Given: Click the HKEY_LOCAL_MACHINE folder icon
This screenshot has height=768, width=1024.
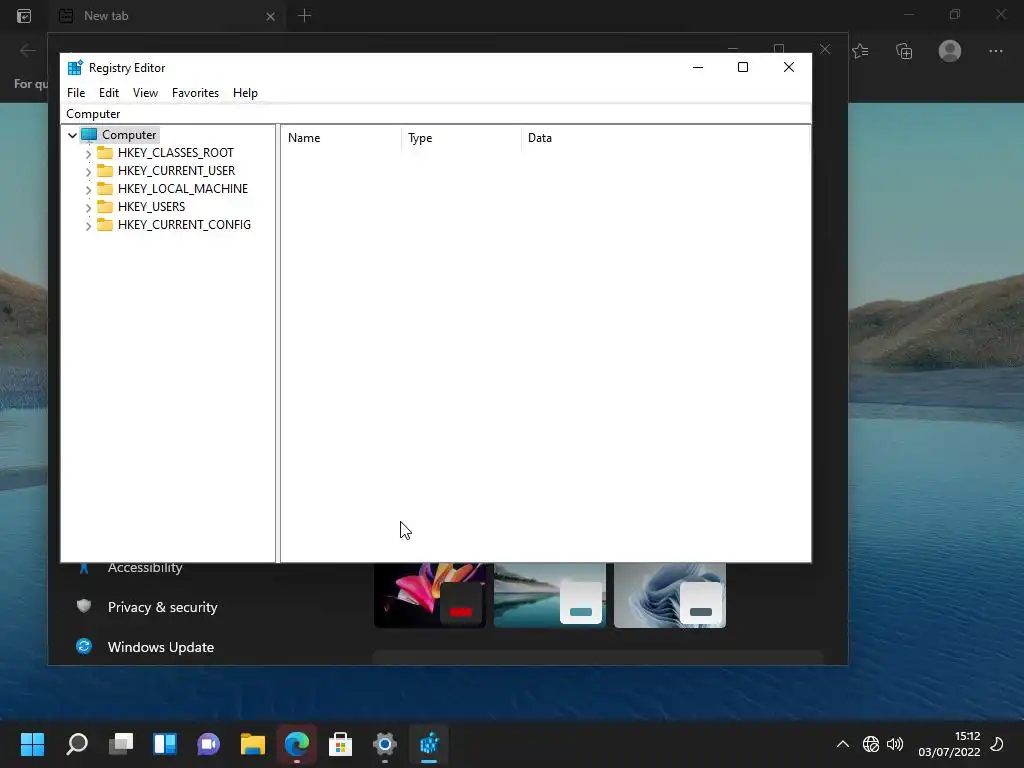Looking at the screenshot, I should click(104, 189).
